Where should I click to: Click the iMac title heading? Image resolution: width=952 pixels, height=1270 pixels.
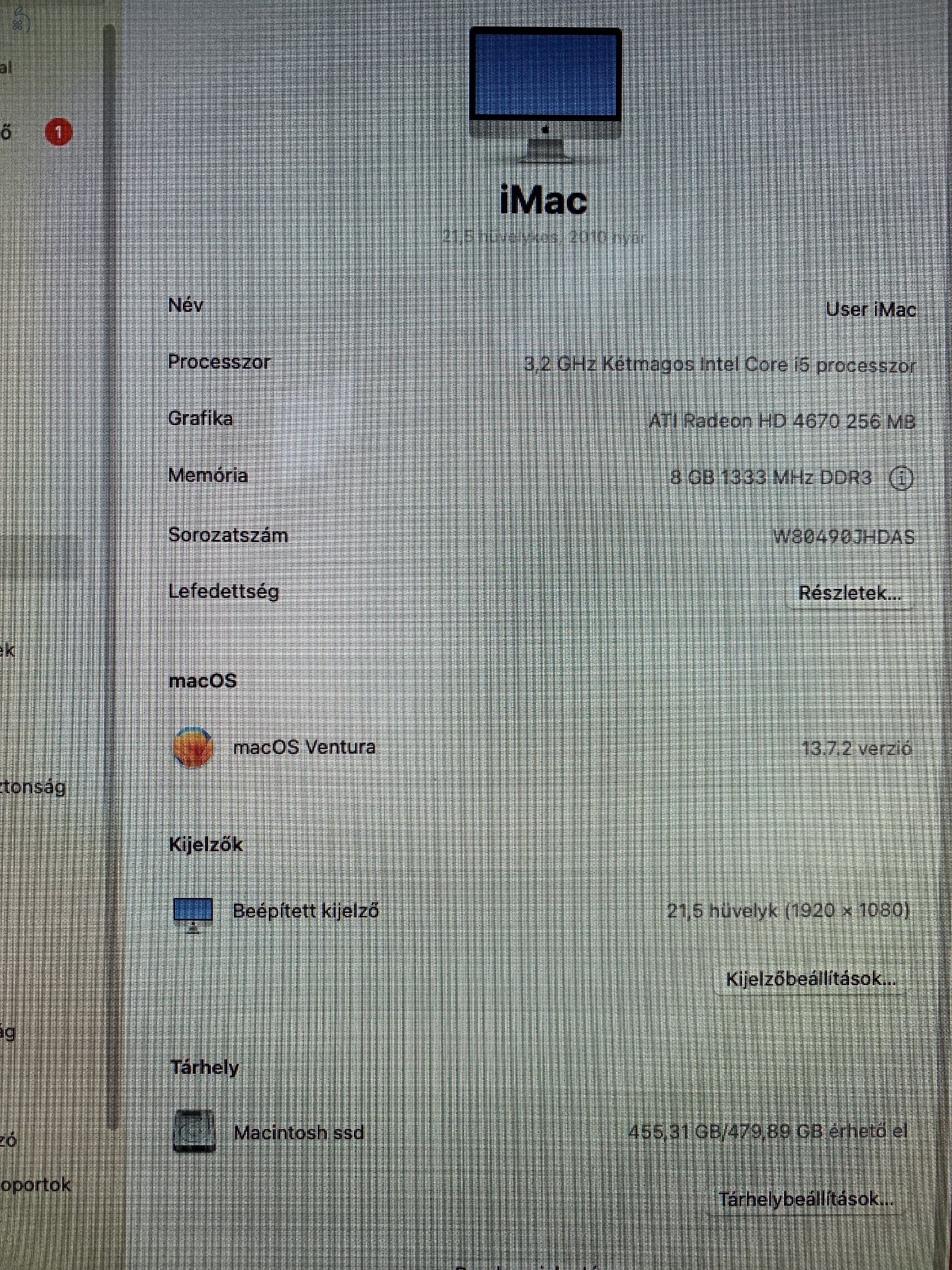click(x=543, y=200)
